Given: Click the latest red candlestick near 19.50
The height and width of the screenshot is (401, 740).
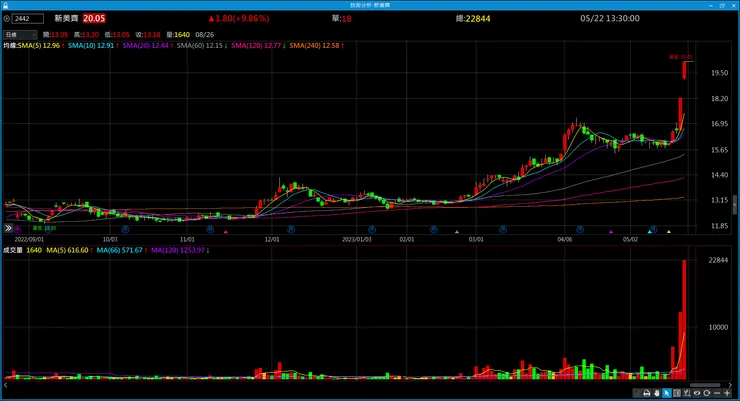Looking at the screenshot, I should (x=684, y=70).
